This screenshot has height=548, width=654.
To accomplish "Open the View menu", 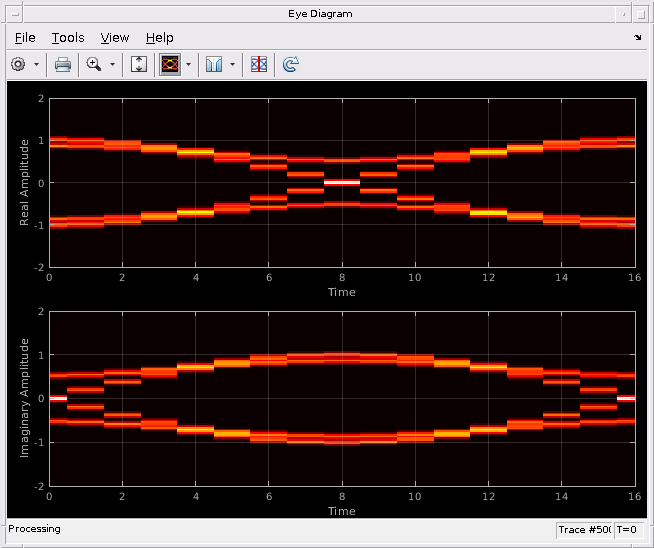I will 115,38.
